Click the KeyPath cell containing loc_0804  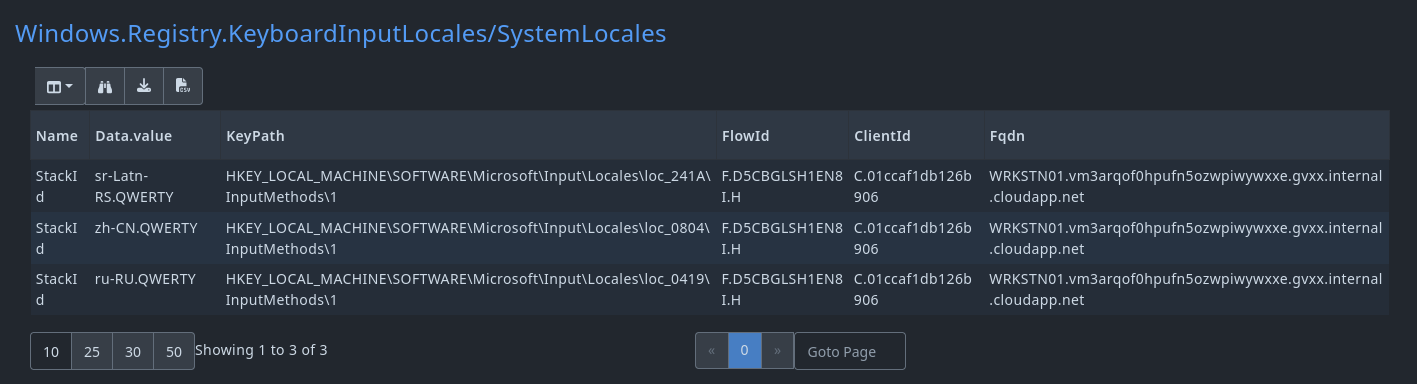pos(468,238)
